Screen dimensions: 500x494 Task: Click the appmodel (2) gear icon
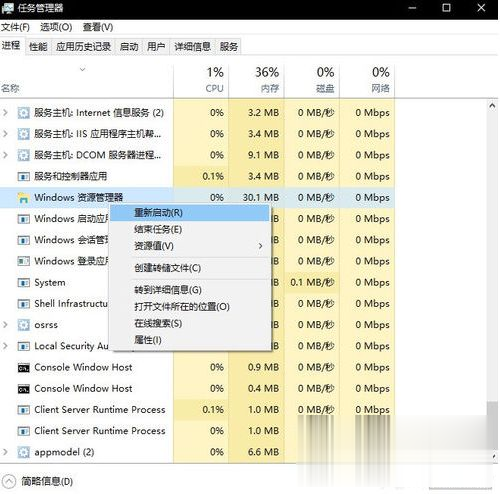coord(23,452)
